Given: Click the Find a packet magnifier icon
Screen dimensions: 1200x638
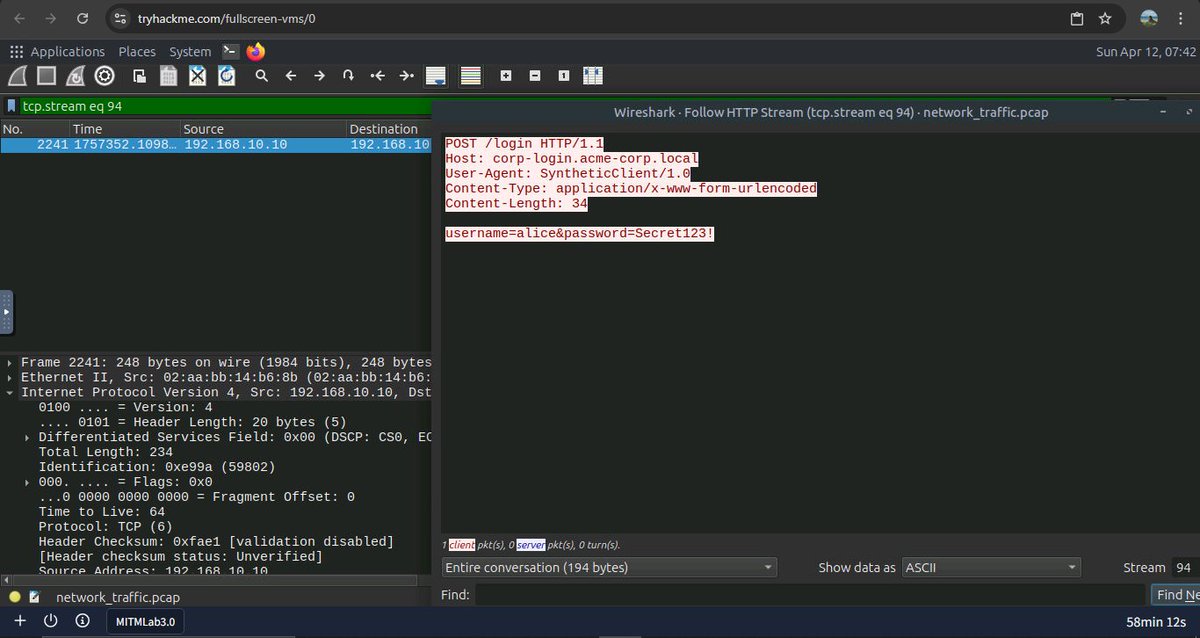Looking at the screenshot, I should 261,76.
